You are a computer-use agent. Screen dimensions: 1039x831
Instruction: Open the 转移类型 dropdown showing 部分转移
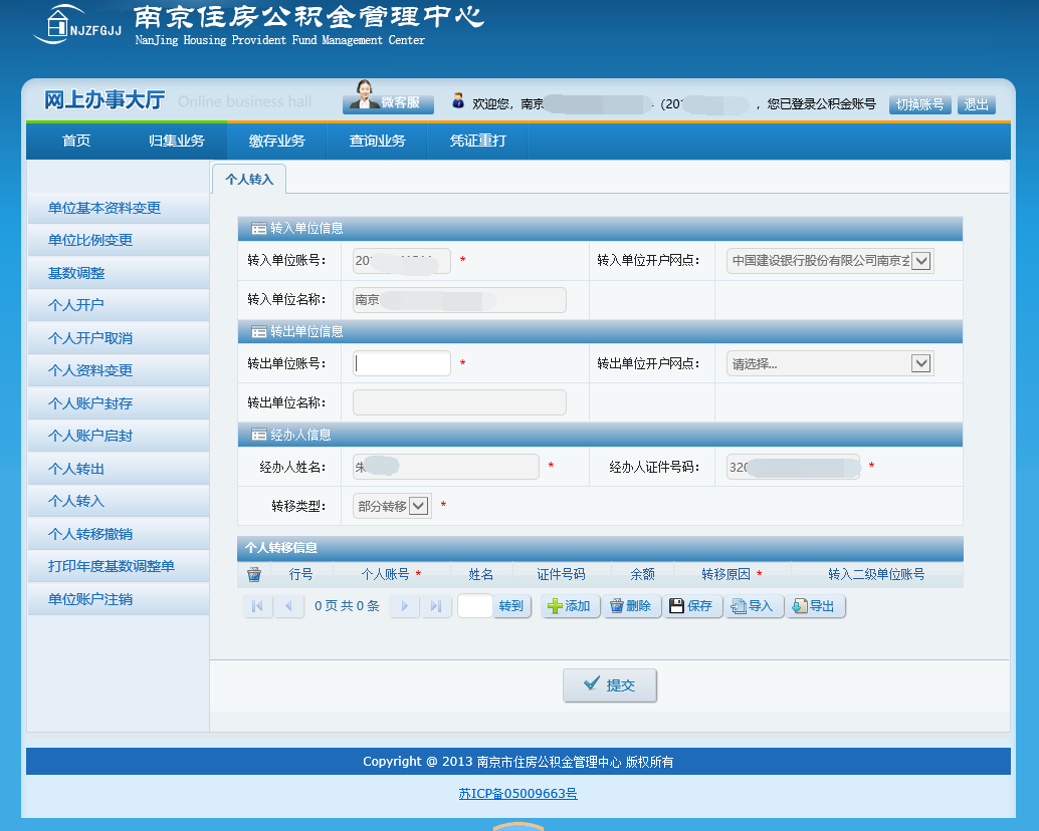pyautogui.click(x=419, y=506)
